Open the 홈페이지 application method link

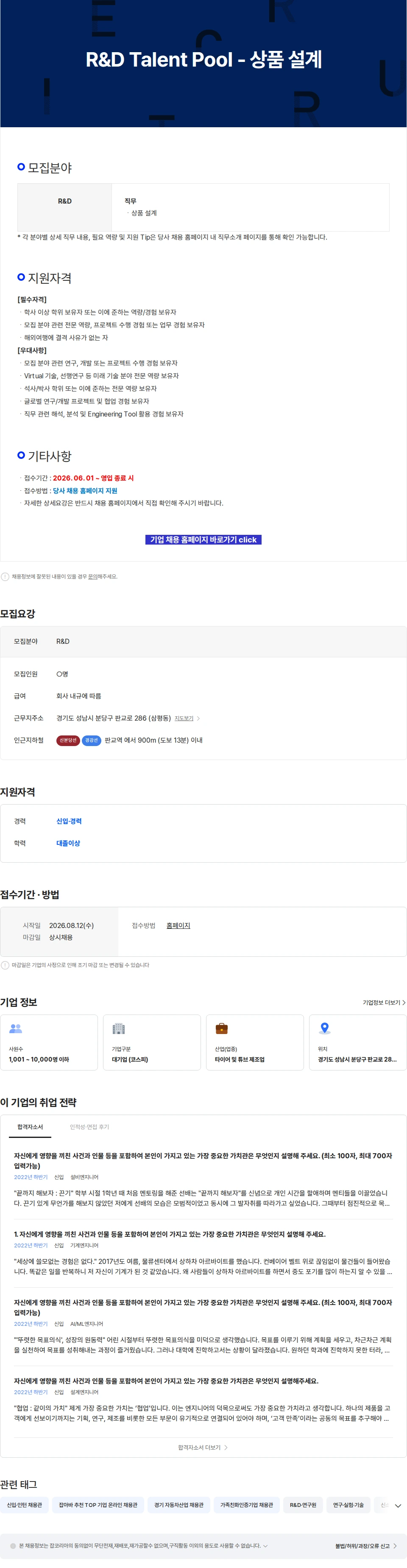coord(178,925)
